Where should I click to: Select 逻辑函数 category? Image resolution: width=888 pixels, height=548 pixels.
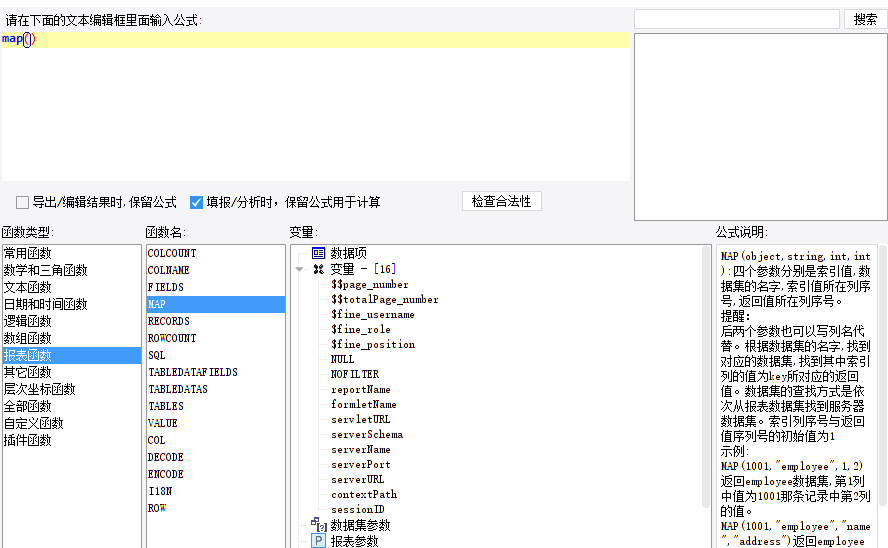point(71,321)
